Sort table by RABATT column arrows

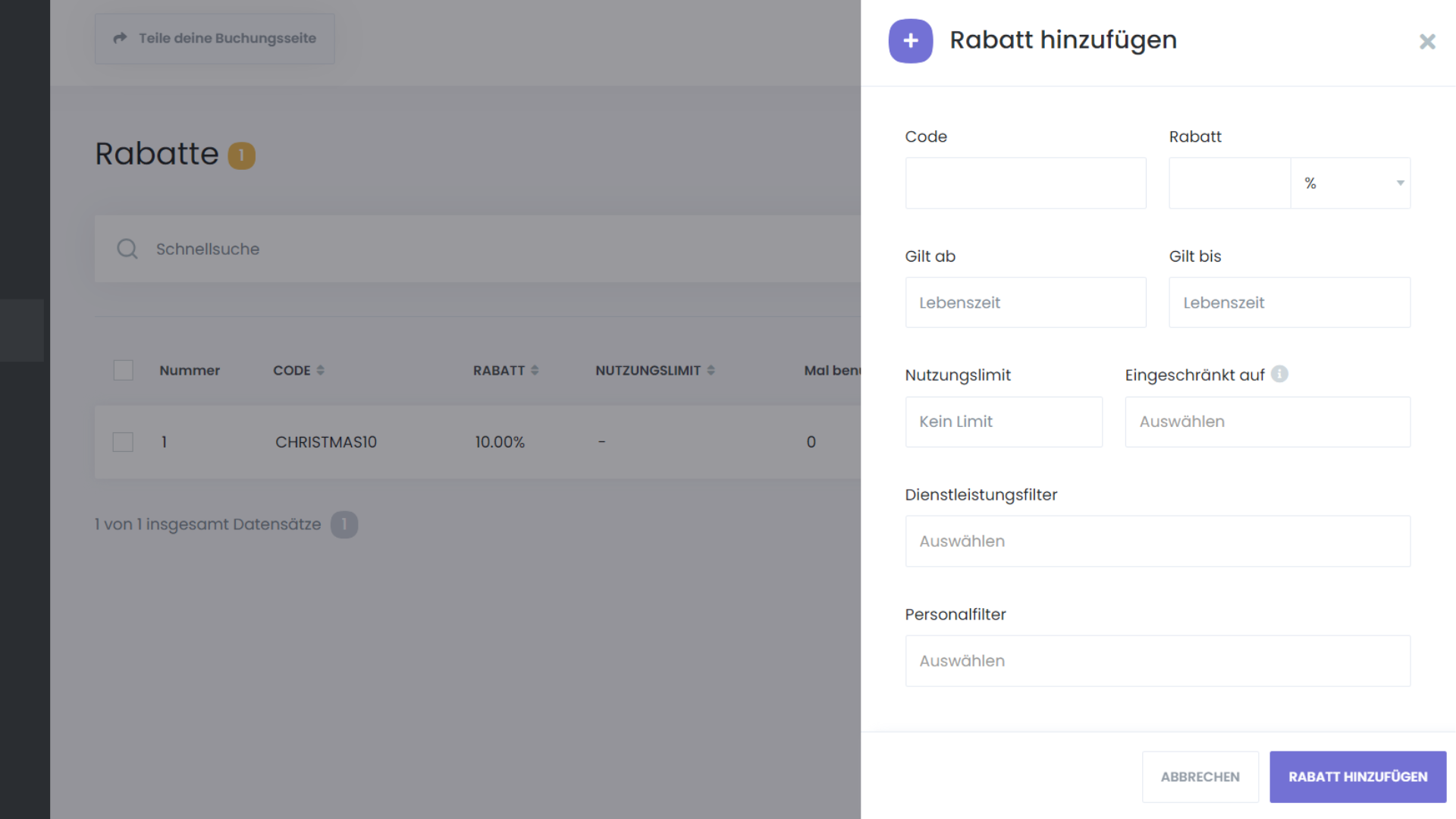pos(535,370)
